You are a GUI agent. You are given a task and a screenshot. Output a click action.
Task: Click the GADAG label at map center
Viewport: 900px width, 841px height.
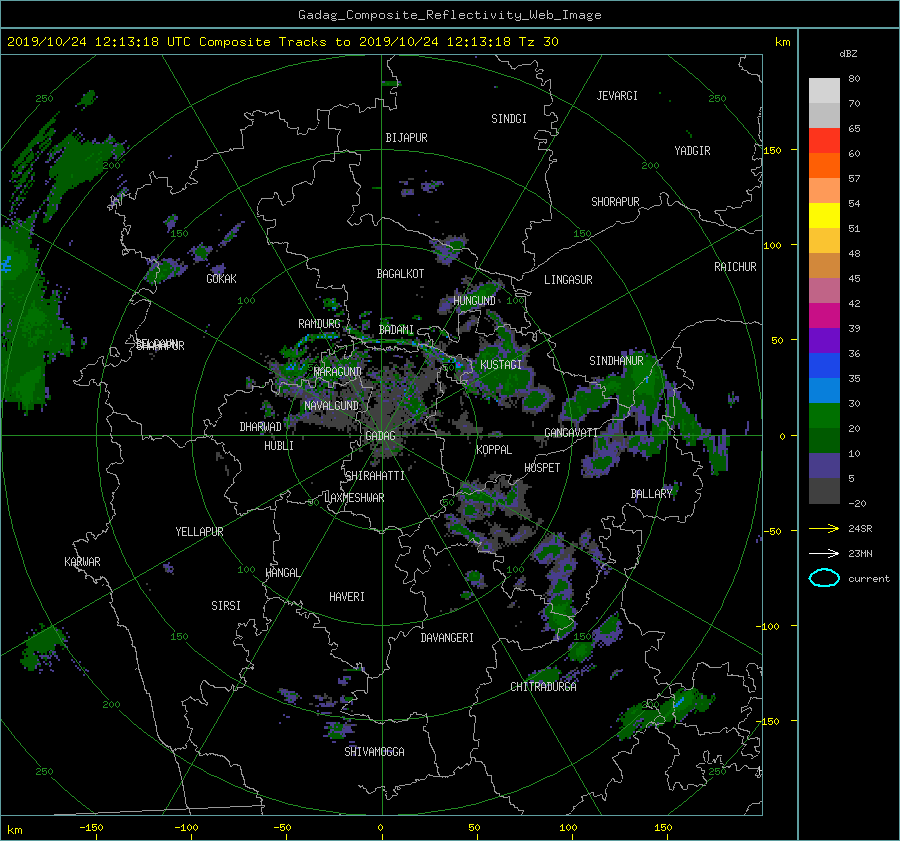tap(380, 436)
